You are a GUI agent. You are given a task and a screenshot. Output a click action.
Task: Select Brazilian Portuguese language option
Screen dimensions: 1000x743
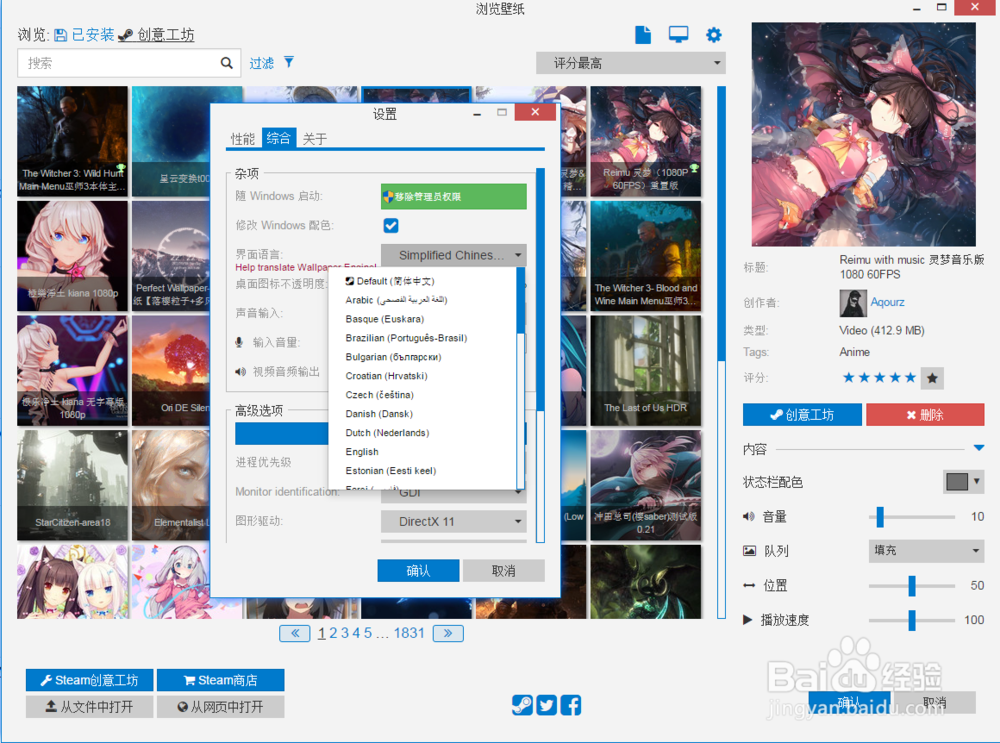coord(422,338)
